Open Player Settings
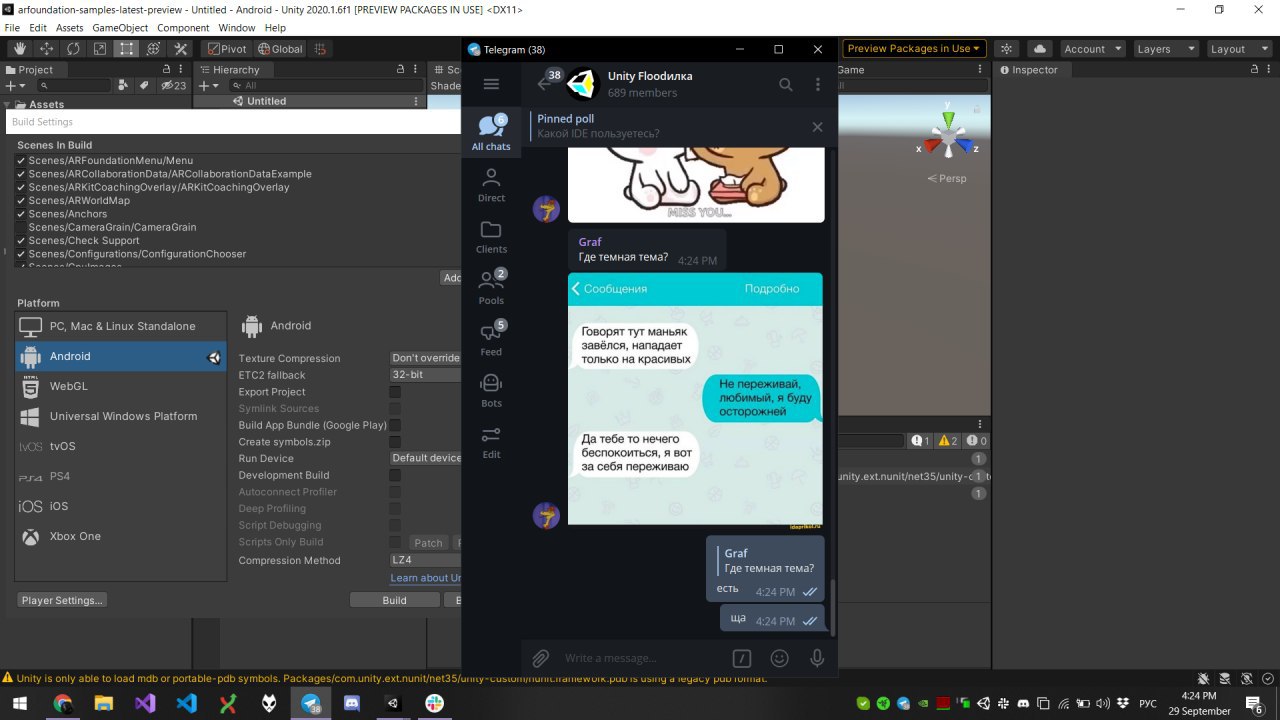The image size is (1280, 720). (x=62, y=600)
